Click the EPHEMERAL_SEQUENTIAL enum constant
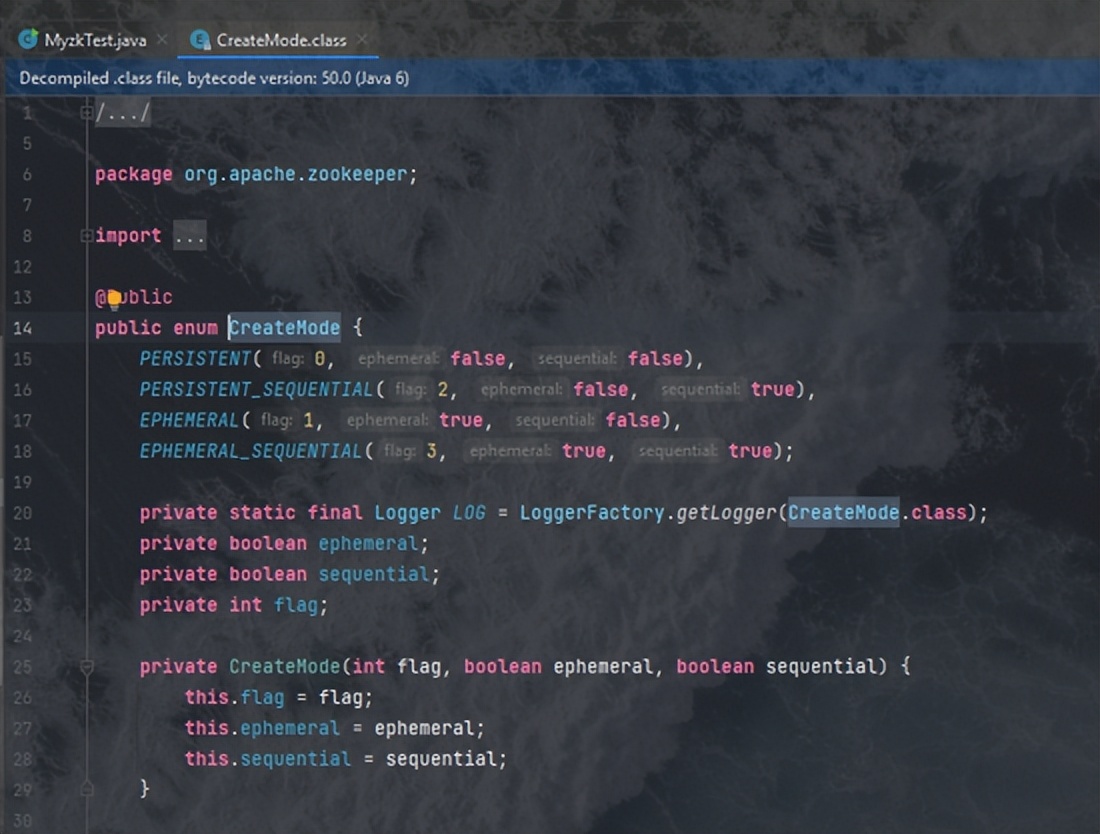Screen dimensions: 1100x834 [250, 451]
